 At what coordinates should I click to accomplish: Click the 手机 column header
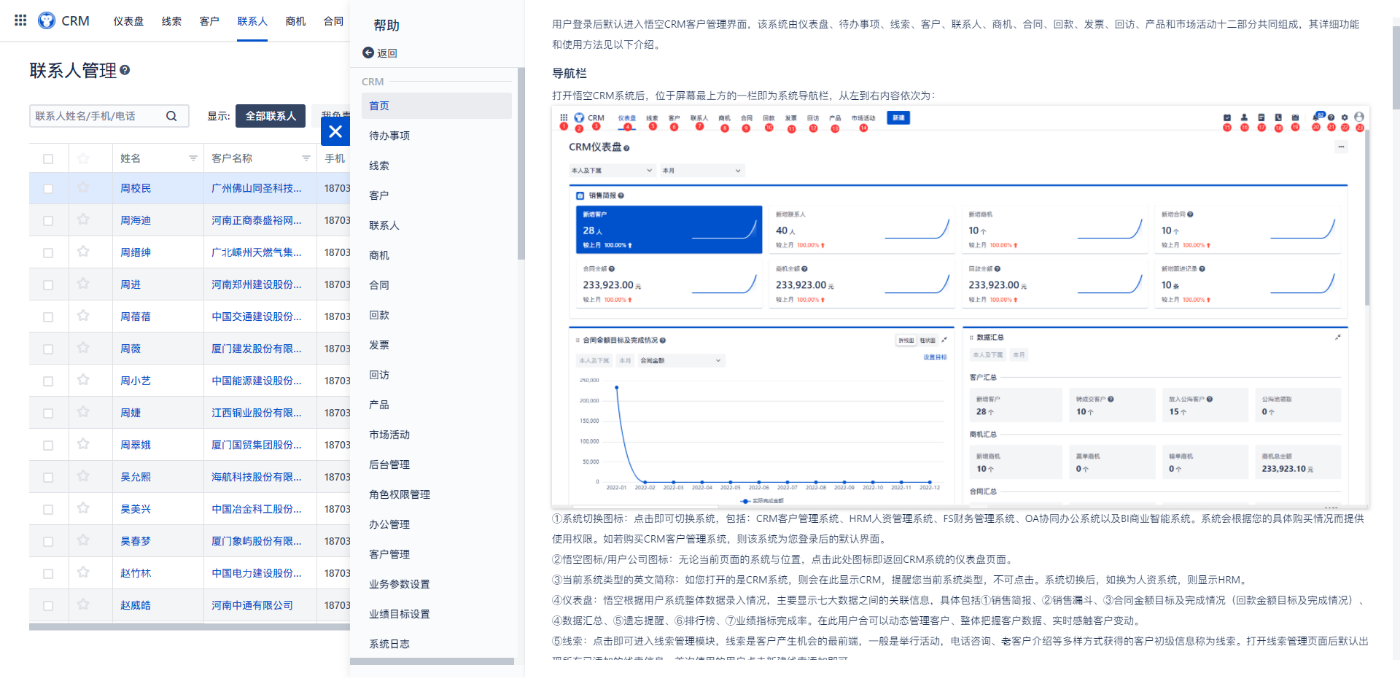[x=335, y=158]
